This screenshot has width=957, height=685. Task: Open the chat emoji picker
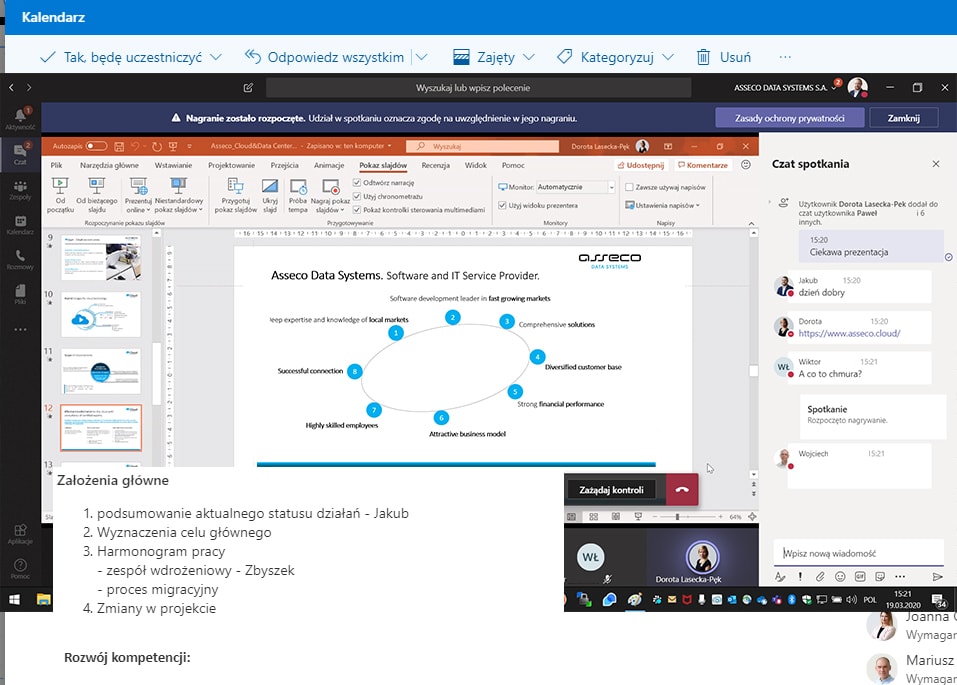tap(840, 576)
